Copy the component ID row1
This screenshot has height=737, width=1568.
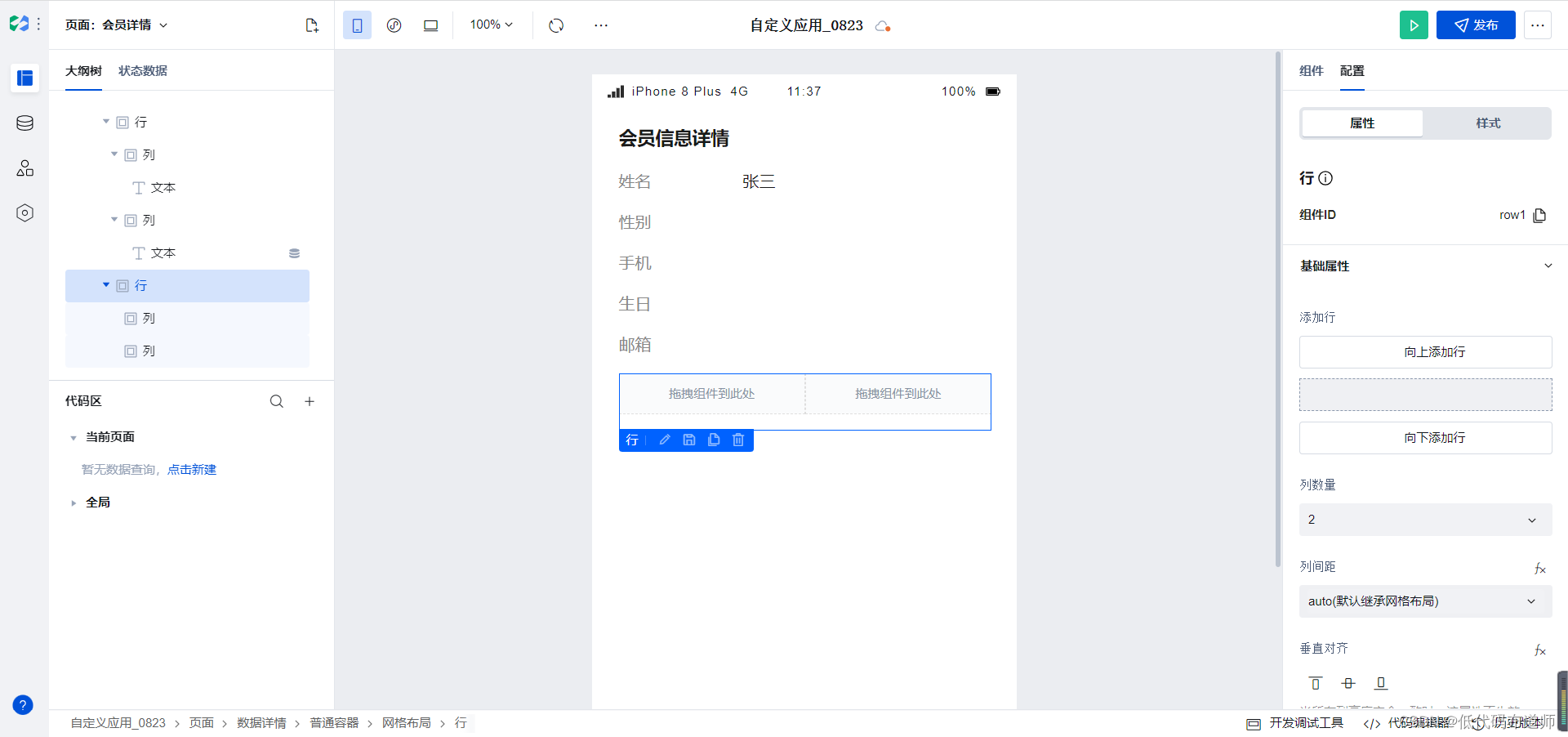1540,215
